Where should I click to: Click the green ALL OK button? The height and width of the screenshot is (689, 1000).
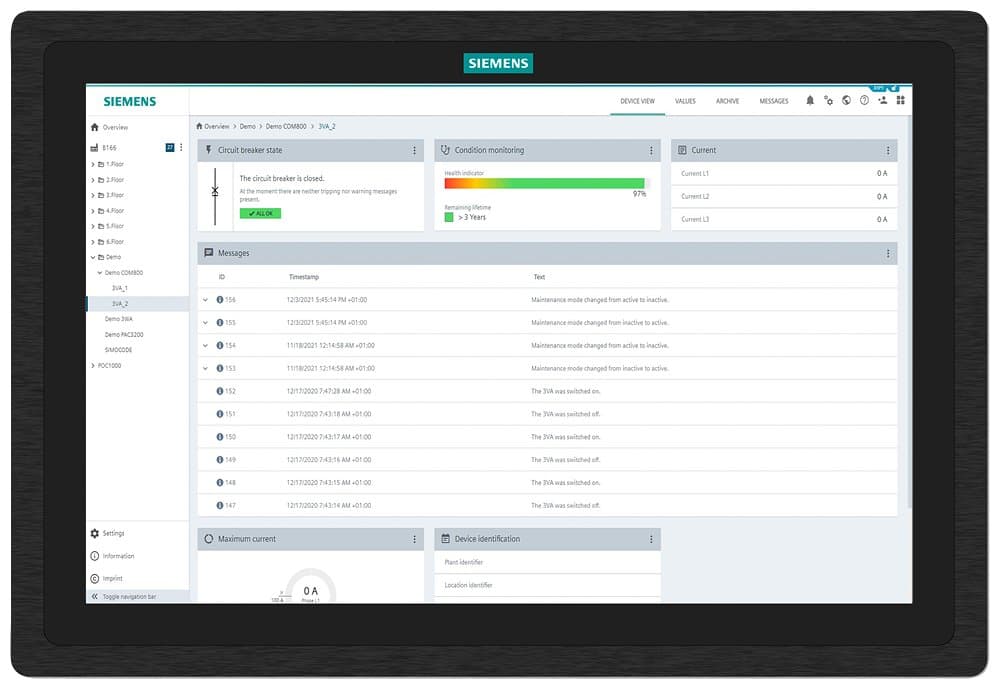[260, 213]
